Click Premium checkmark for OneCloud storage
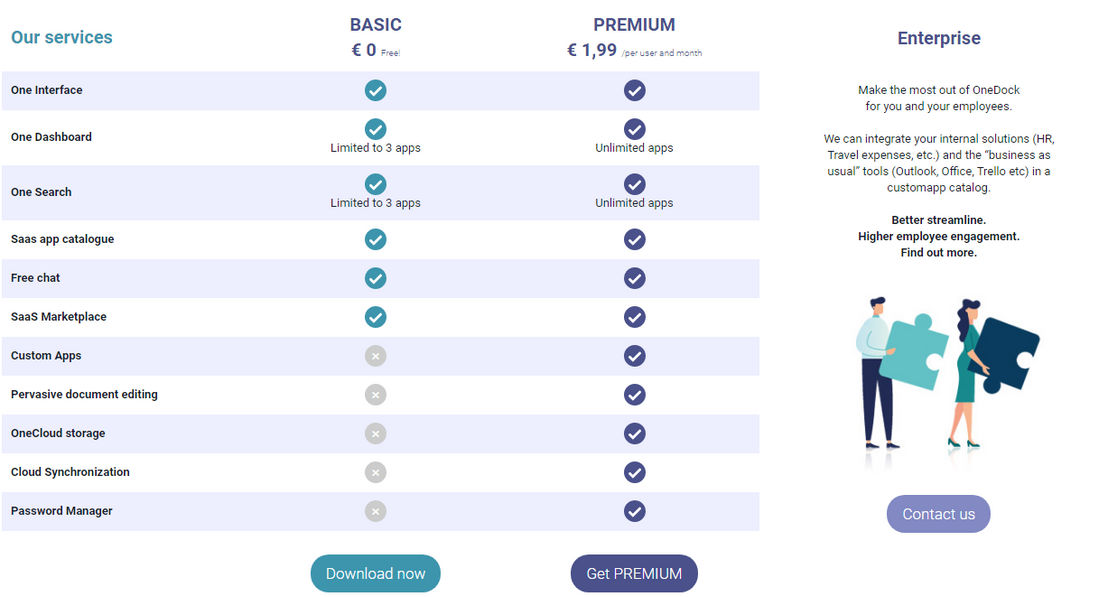 pos(635,434)
